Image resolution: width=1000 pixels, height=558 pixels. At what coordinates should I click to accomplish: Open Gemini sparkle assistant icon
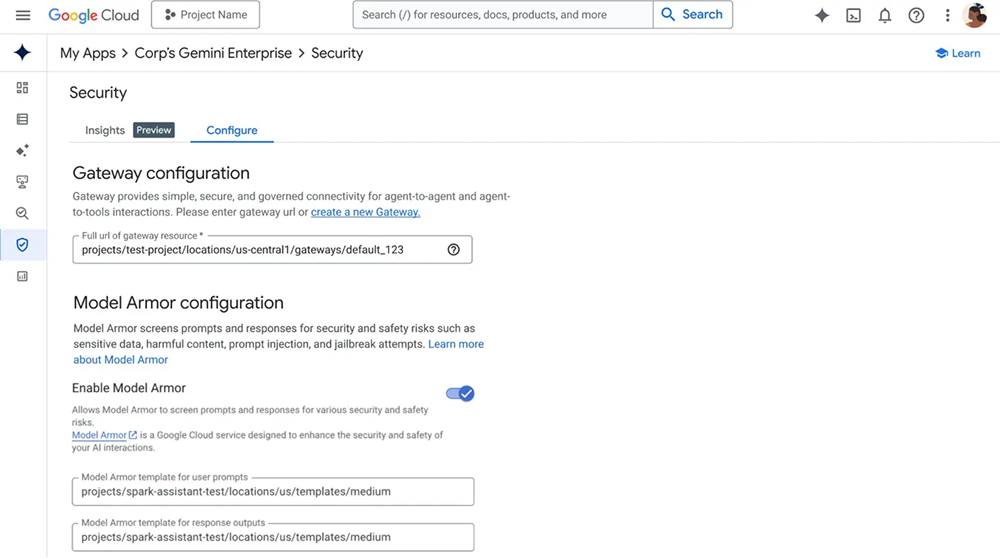click(822, 15)
